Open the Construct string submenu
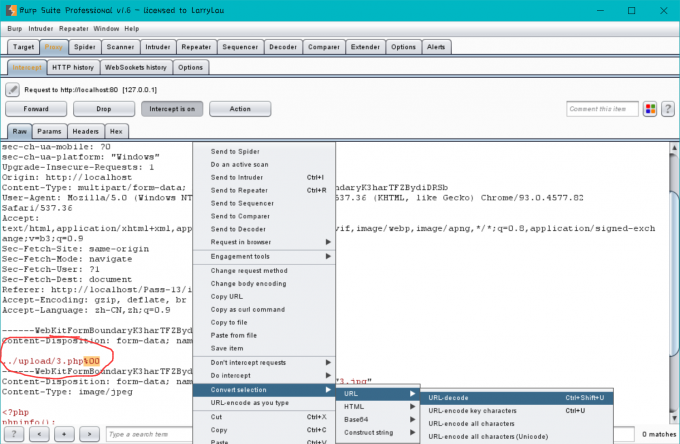Image resolution: width=680 pixels, height=444 pixels. point(378,433)
